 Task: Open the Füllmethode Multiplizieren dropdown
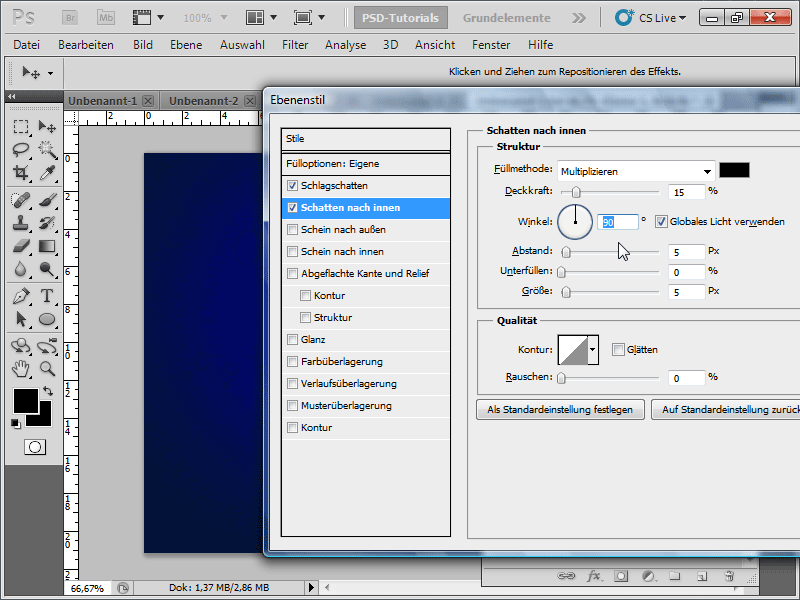coord(636,171)
